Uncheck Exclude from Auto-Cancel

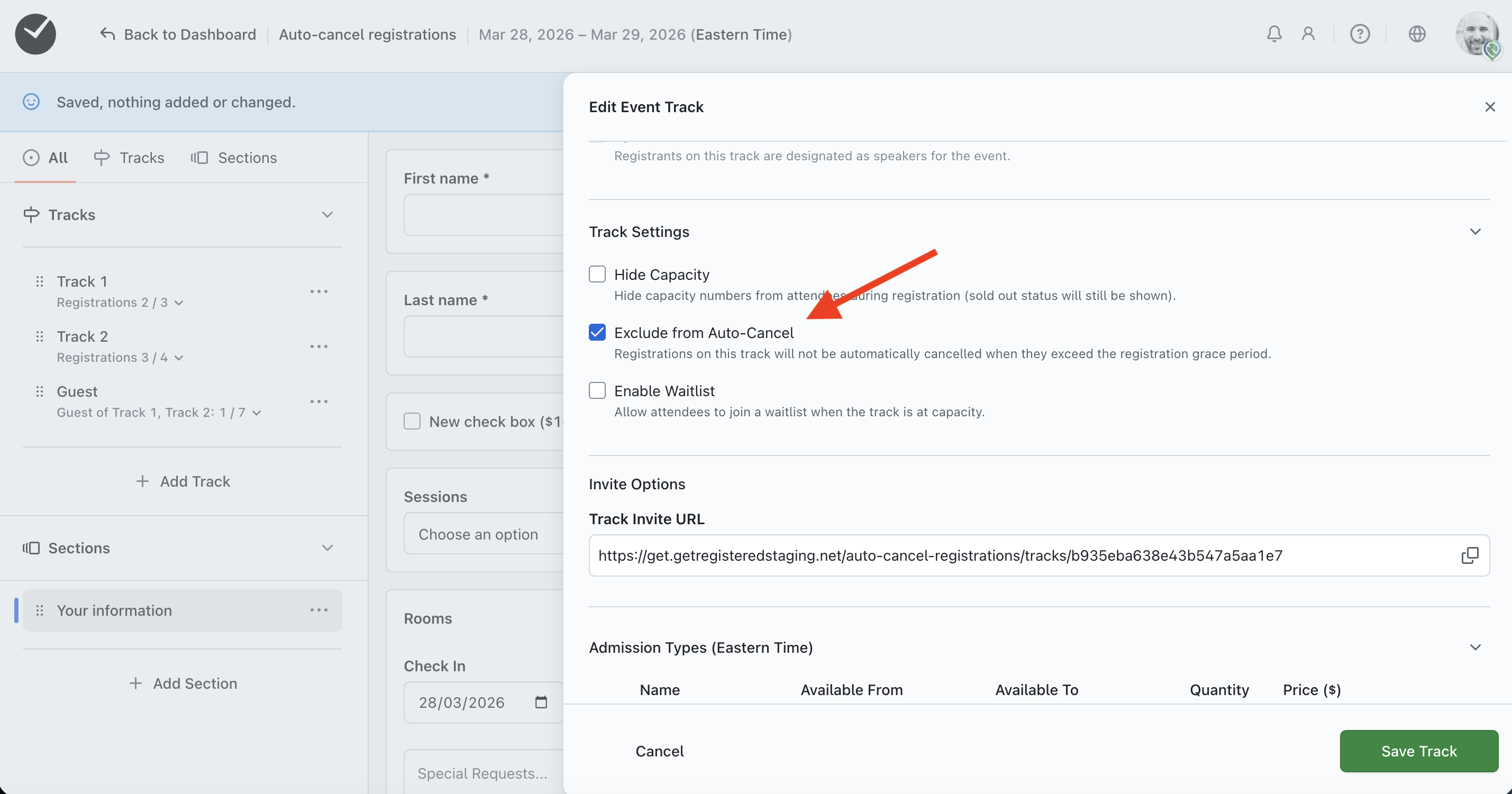597,332
